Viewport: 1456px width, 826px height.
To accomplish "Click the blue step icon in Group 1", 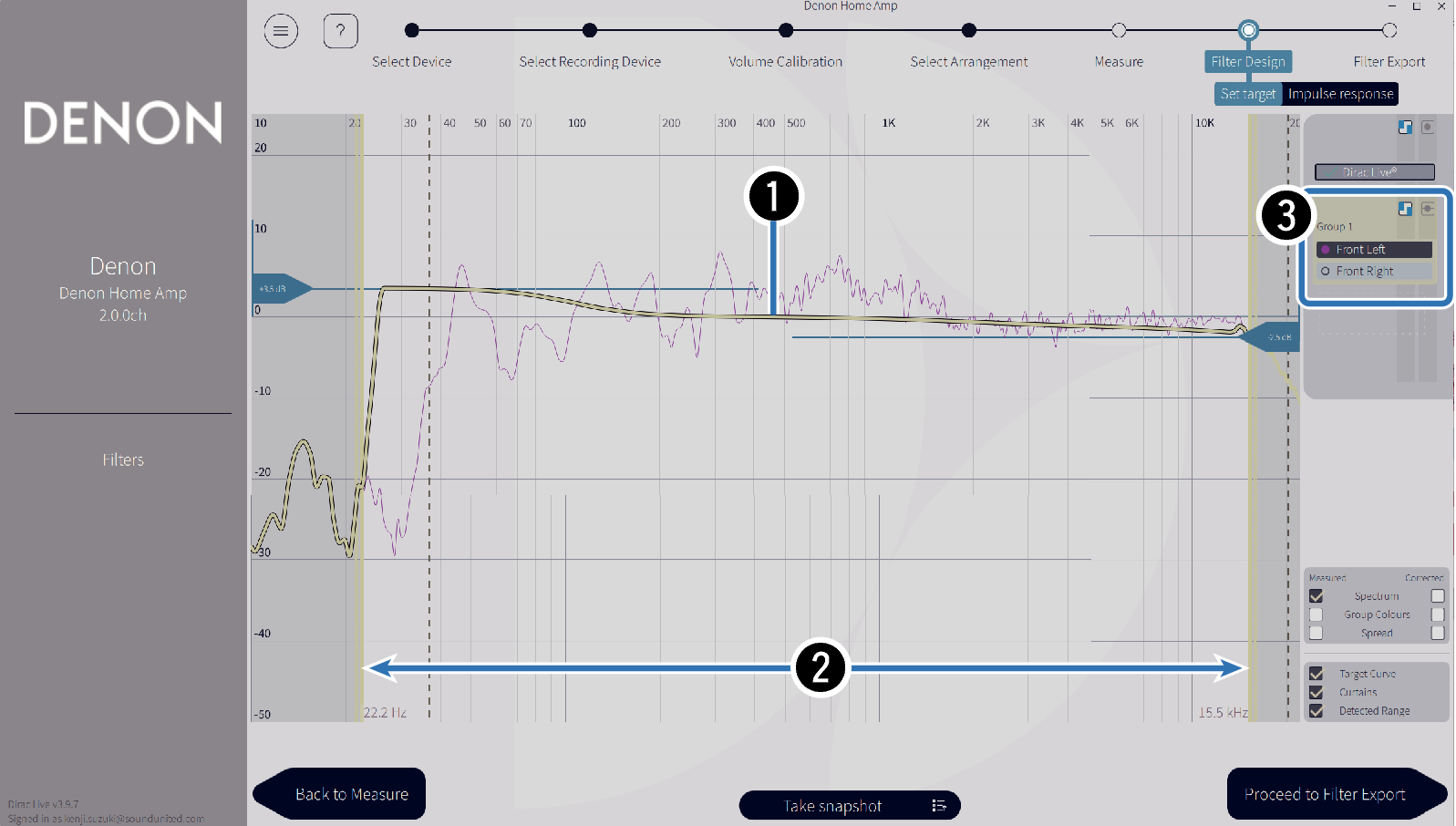I will point(1405,209).
